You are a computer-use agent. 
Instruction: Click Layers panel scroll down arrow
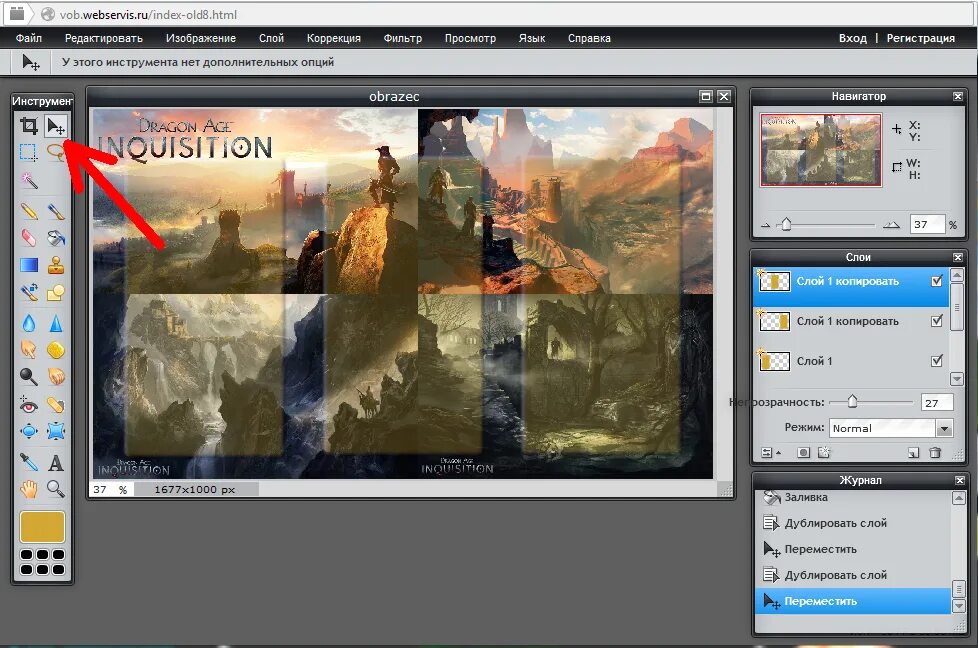point(957,379)
